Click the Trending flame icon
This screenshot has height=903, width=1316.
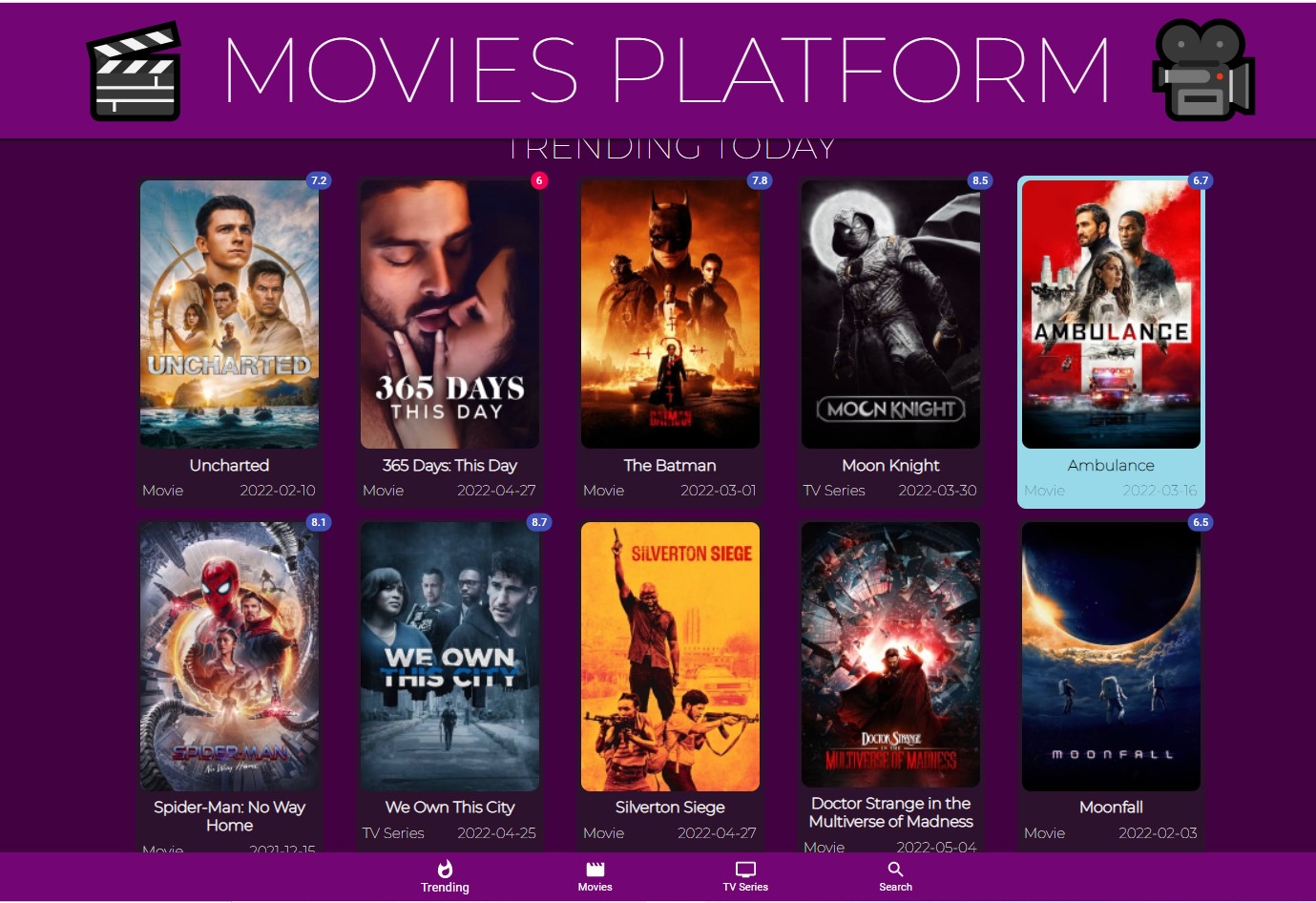(445, 869)
